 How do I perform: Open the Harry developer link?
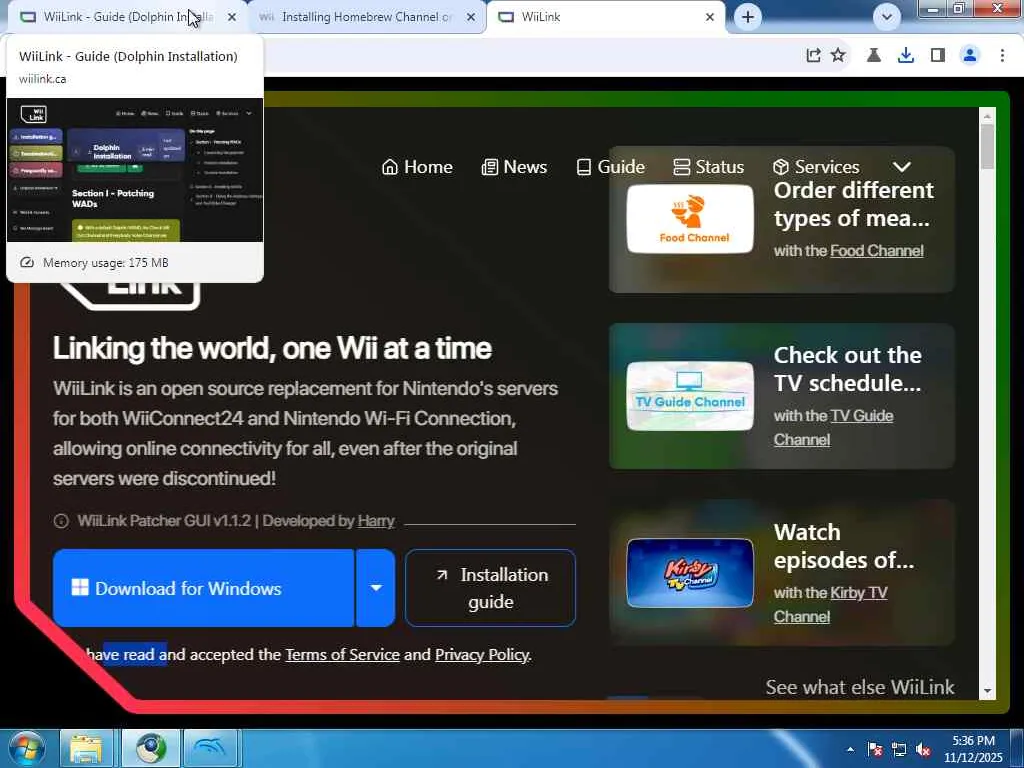coord(376,520)
